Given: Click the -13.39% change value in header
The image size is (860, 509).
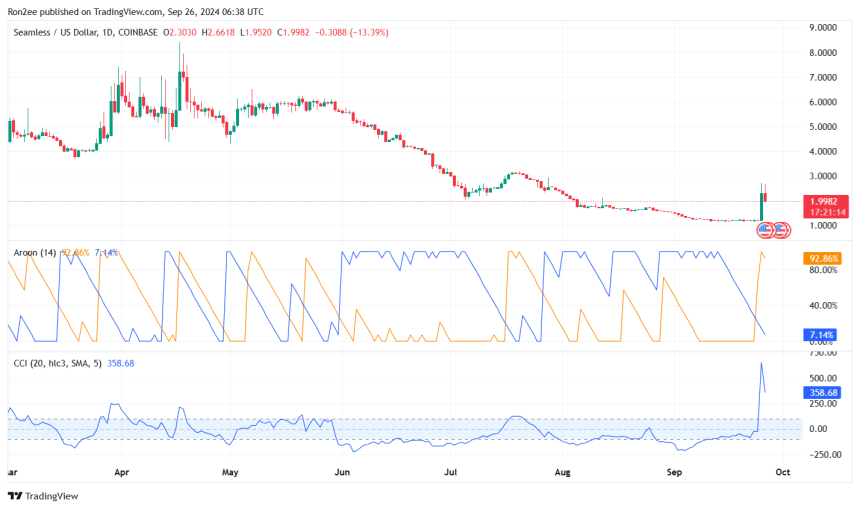Looking at the screenshot, I should point(369,33).
